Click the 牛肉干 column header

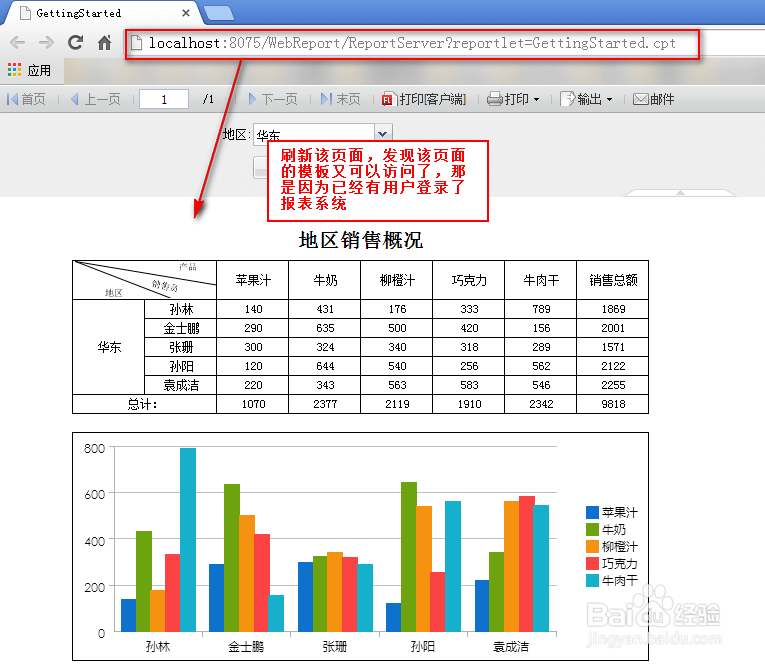(x=541, y=280)
